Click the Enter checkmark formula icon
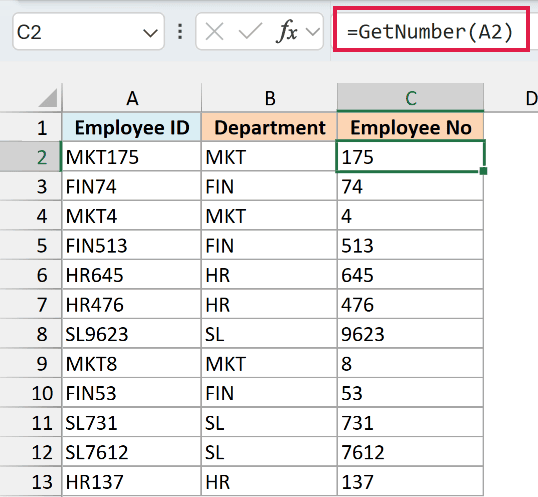 click(250, 32)
